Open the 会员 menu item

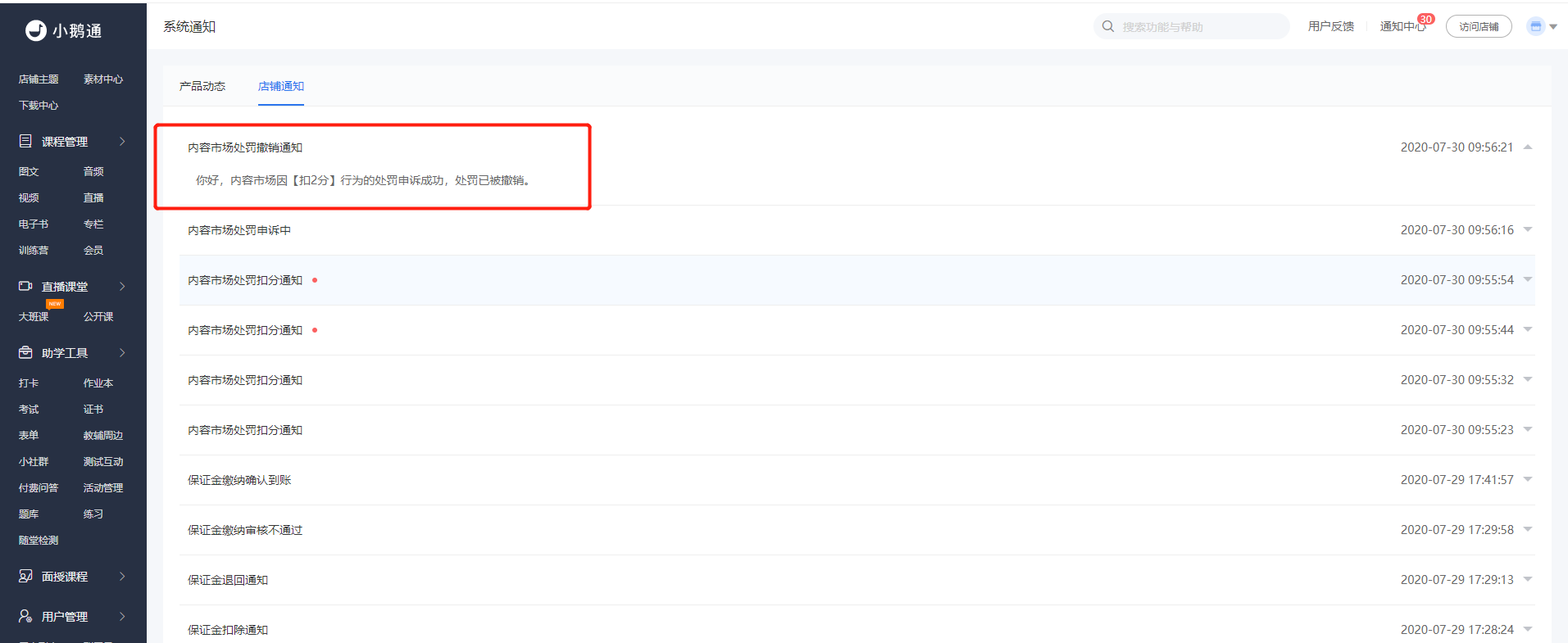tap(93, 251)
